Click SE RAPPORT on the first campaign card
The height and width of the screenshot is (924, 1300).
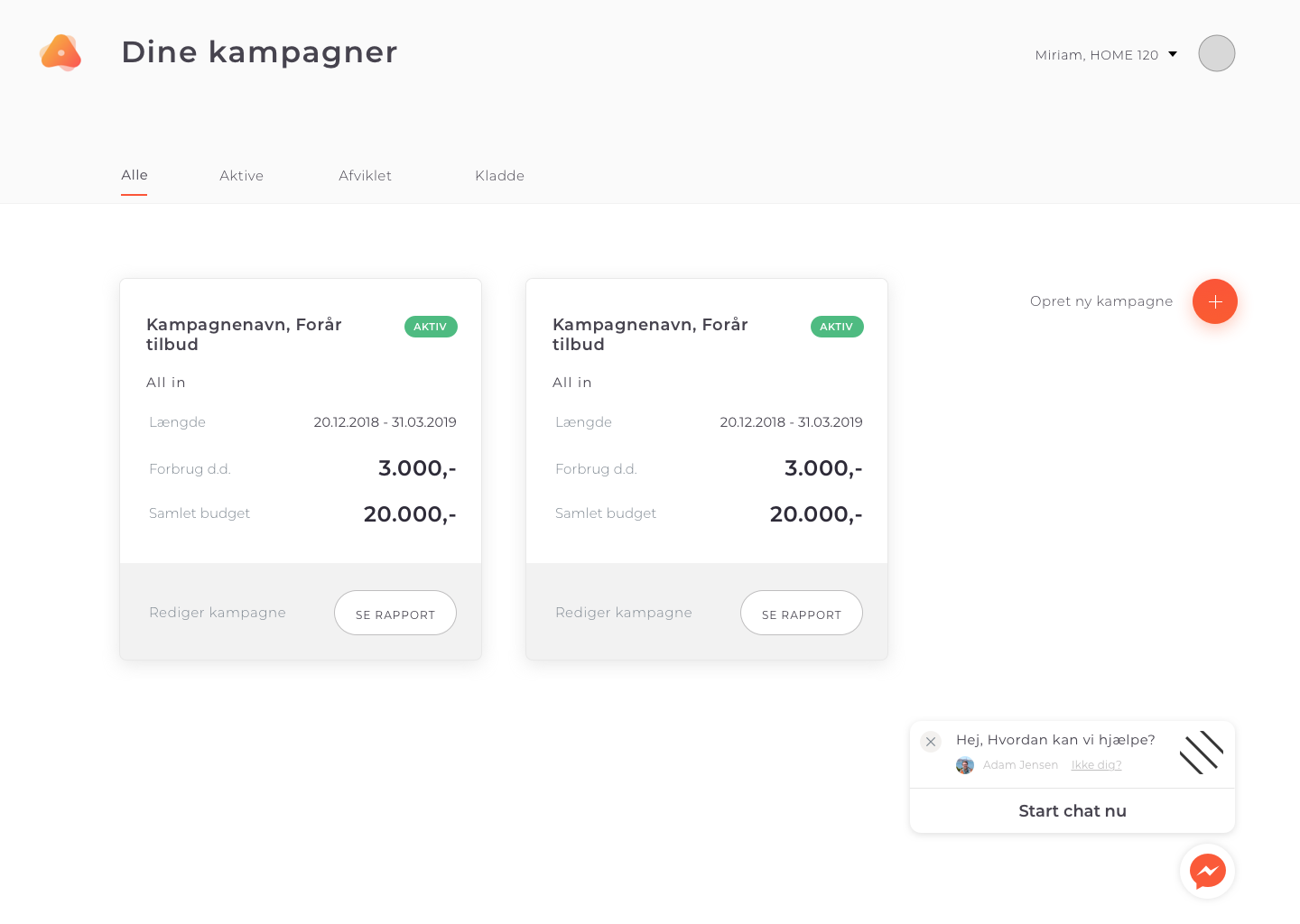(395, 613)
